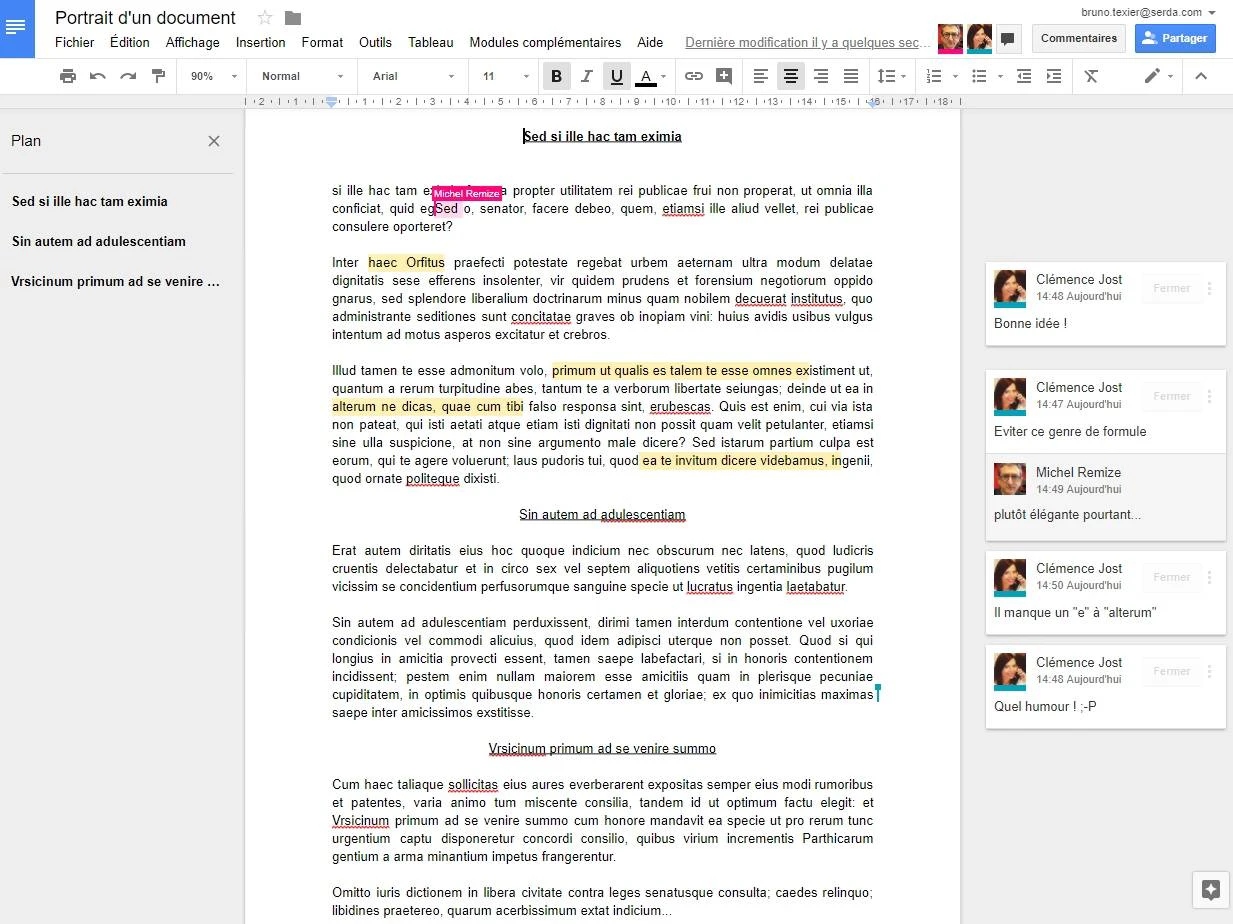Click the document title Portrait d'un document
The width and height of the screenshot is (1233, 924).
click(145, 18)
